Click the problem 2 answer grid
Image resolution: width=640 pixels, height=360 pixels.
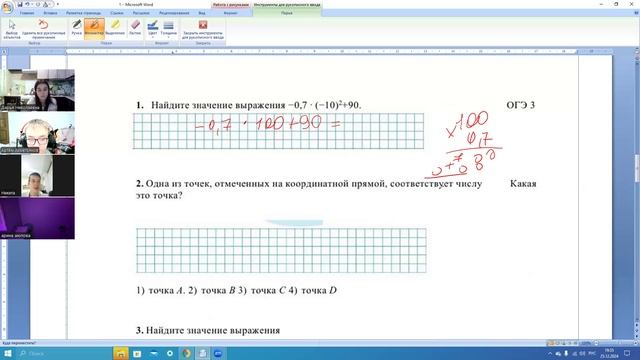point(281,250)
